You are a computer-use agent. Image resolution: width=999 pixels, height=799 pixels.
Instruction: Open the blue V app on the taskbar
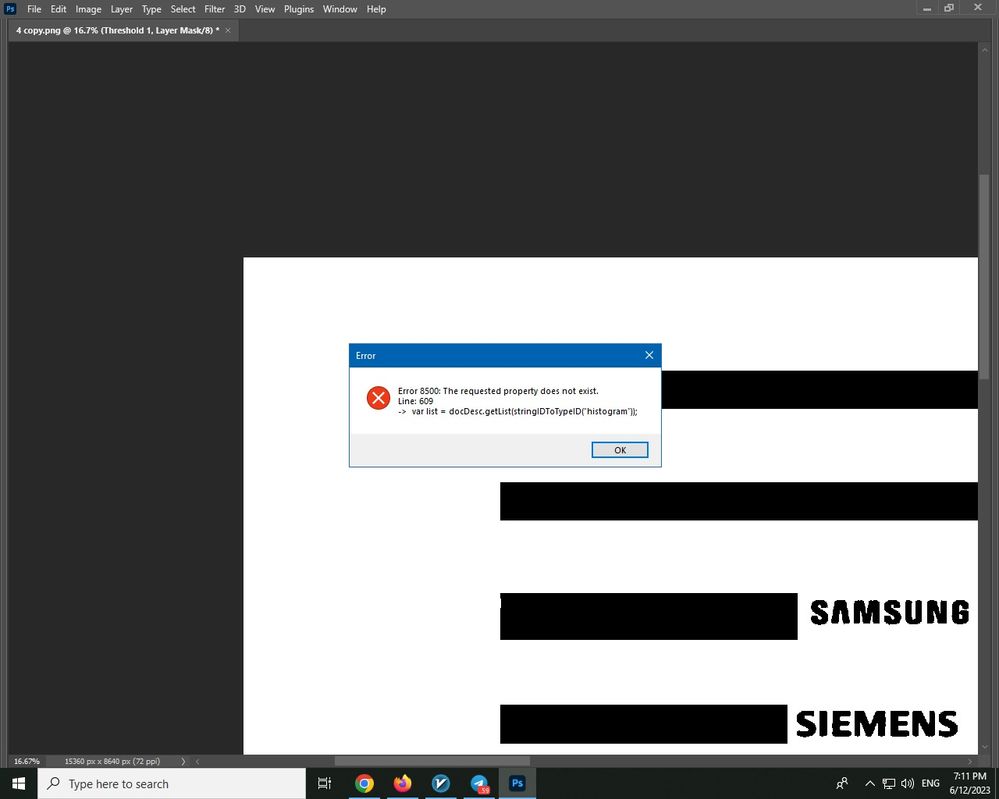[x=440, y=784]
